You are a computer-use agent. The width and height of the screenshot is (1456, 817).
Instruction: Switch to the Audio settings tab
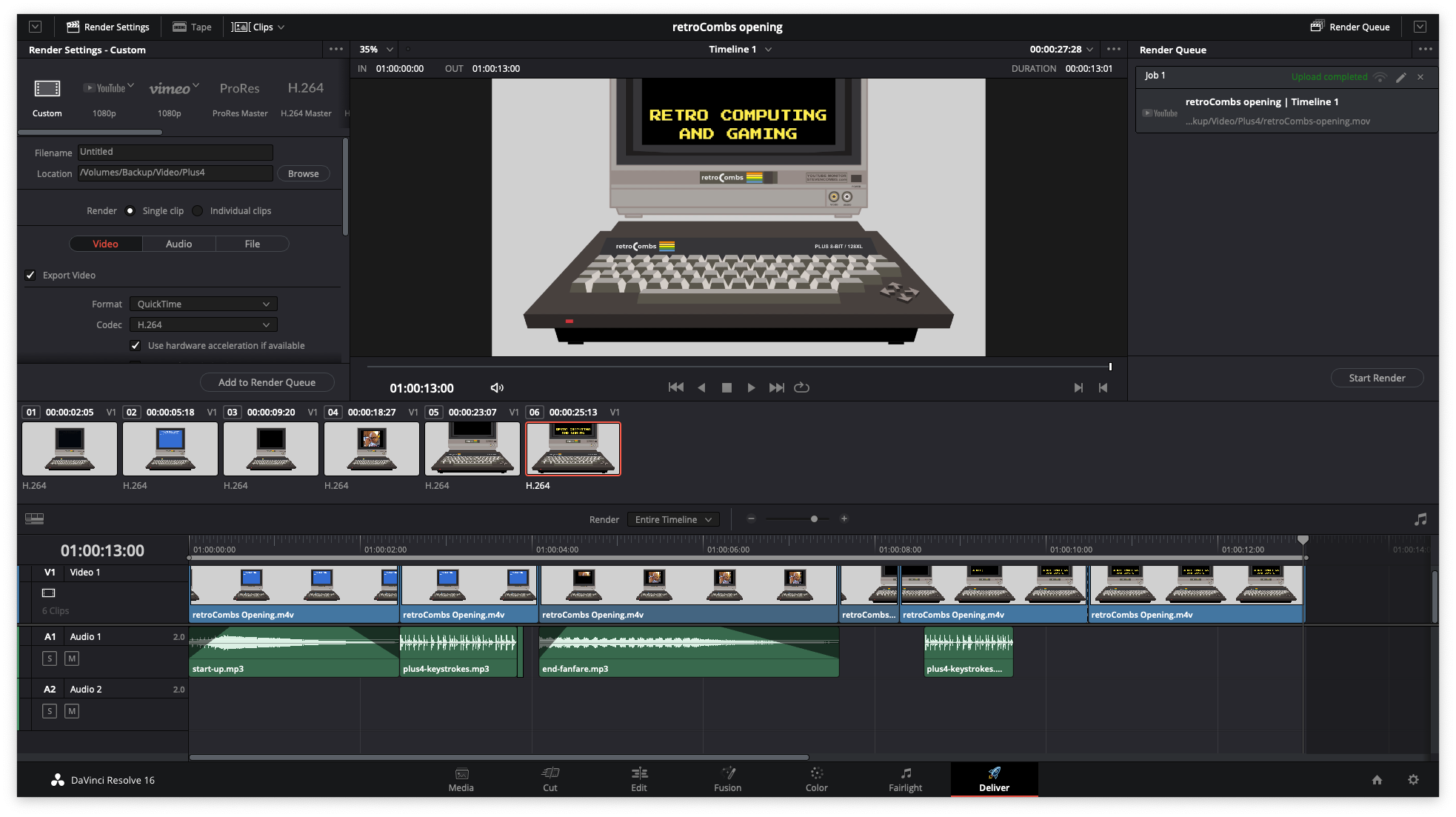(178, 244)
